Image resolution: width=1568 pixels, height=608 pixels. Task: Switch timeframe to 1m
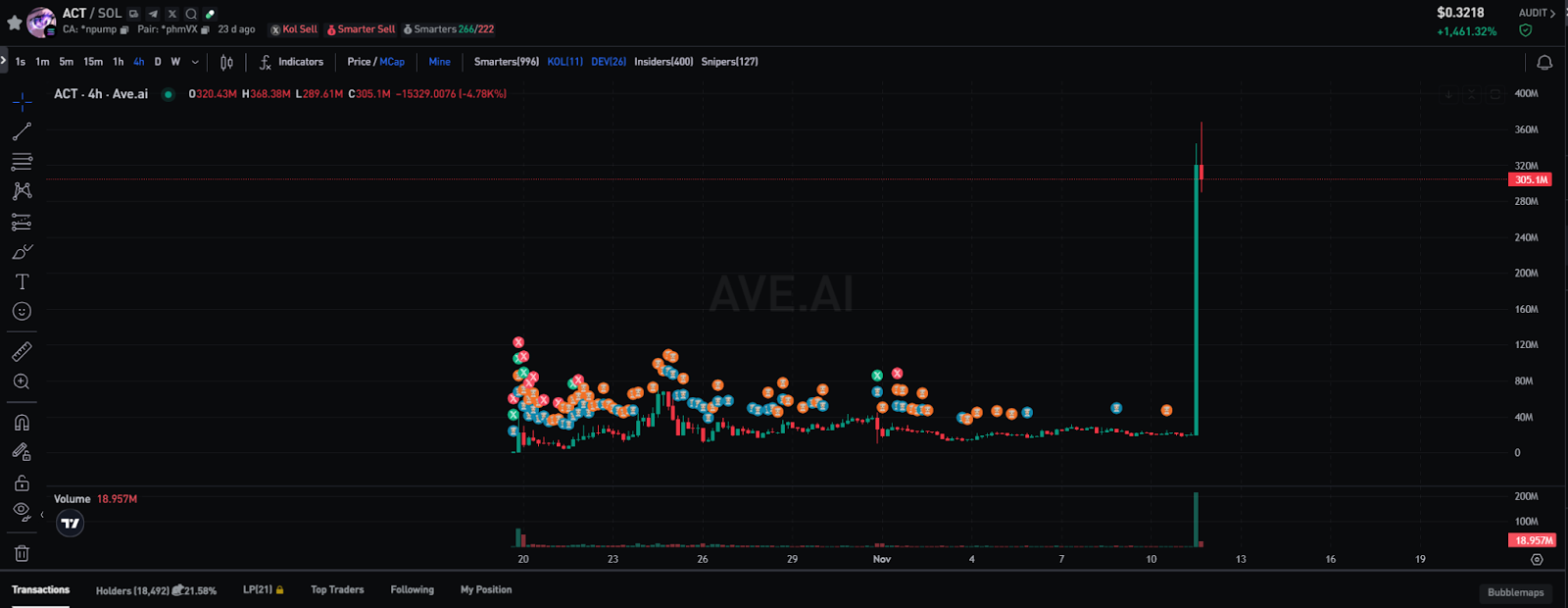coord(42,62)
